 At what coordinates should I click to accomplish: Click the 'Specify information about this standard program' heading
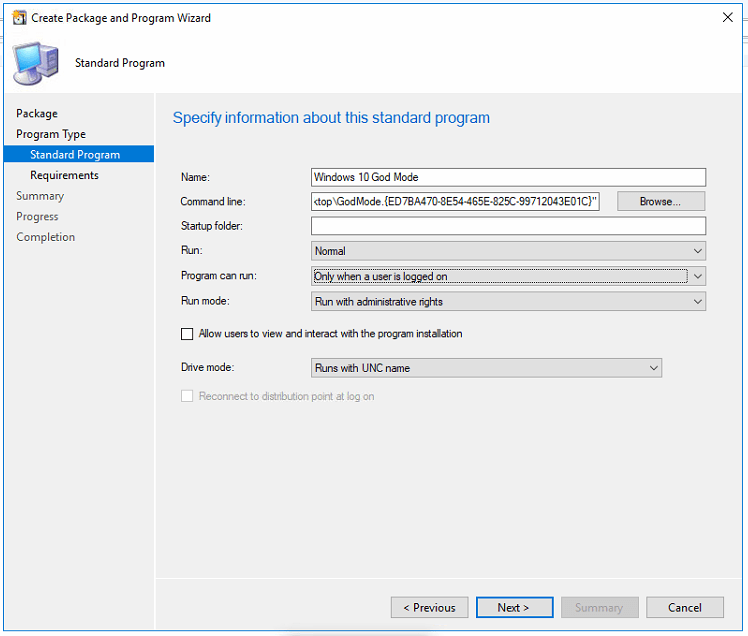(331, 118)
